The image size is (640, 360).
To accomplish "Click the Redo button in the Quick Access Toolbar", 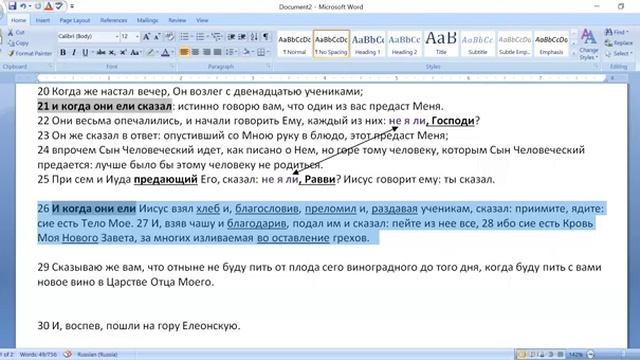I will pos(38,6).
